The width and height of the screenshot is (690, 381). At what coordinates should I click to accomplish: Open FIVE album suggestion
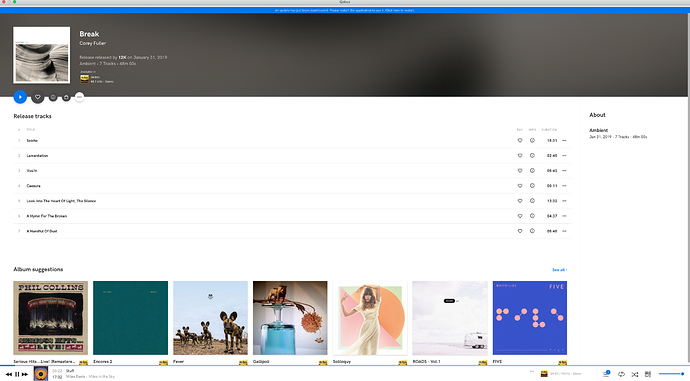tap(530, 318)
